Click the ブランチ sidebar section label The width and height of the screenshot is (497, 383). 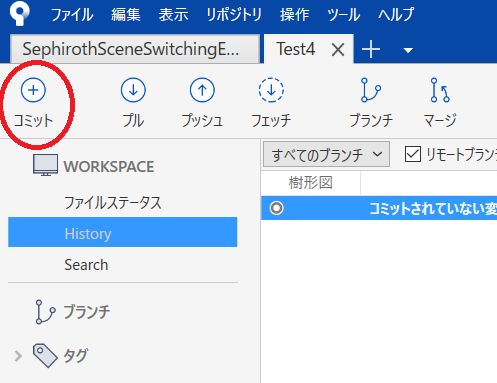(x=87, y=312)
